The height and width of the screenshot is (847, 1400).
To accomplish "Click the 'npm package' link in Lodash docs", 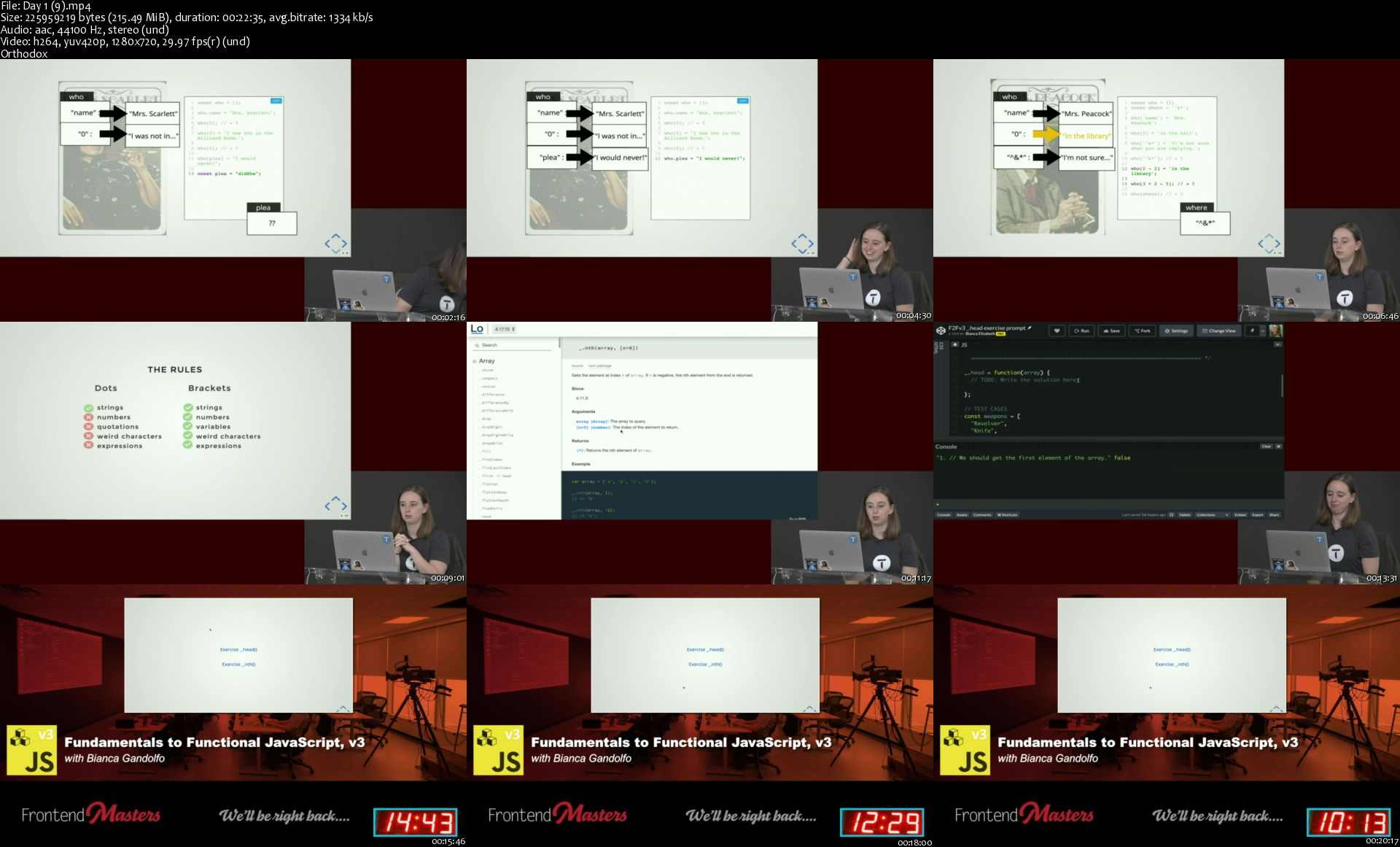I will click(x=599, y=366).
